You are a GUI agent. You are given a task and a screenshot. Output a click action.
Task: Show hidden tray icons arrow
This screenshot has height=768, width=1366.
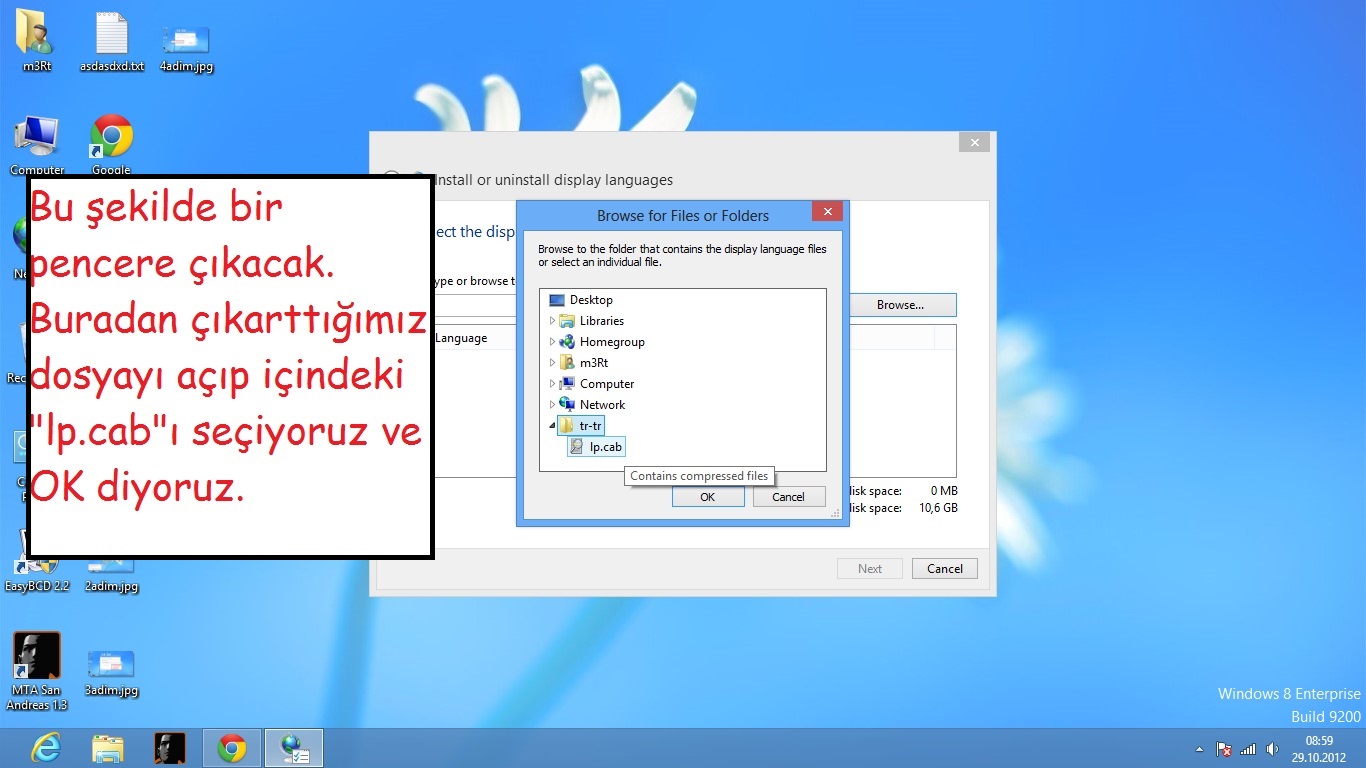coord(1200,749)
